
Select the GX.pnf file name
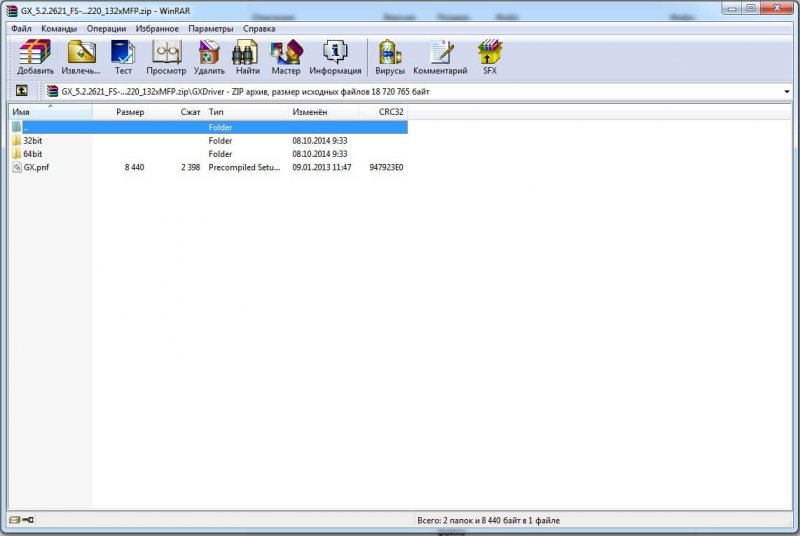[x=36, y=167]
